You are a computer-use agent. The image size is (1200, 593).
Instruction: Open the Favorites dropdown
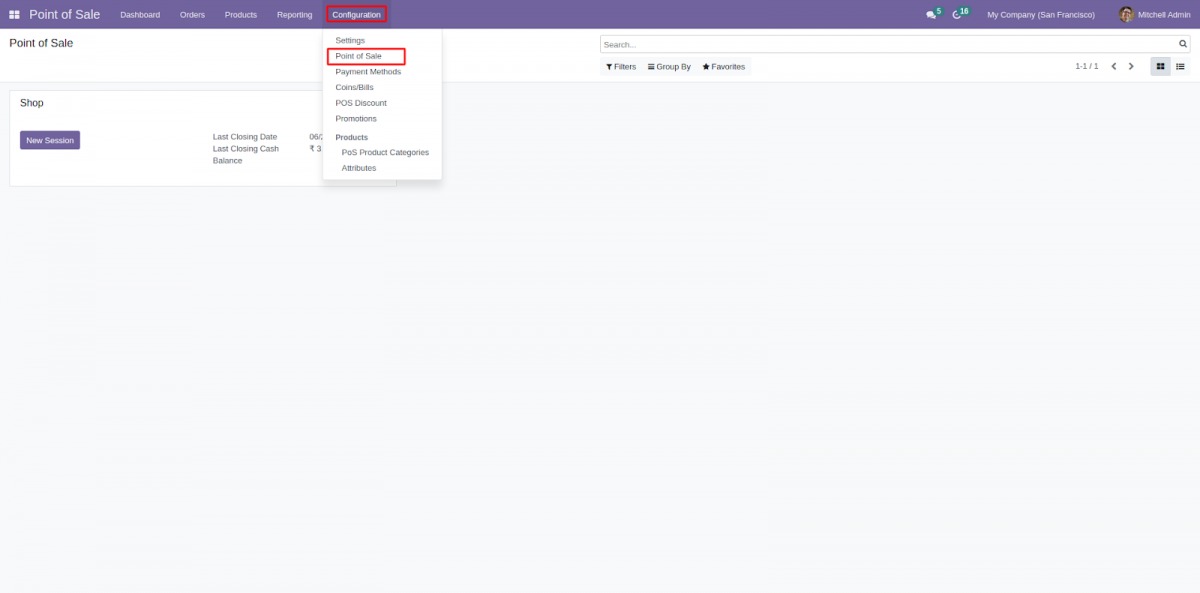pyautogui.click(x=723, y=67)
